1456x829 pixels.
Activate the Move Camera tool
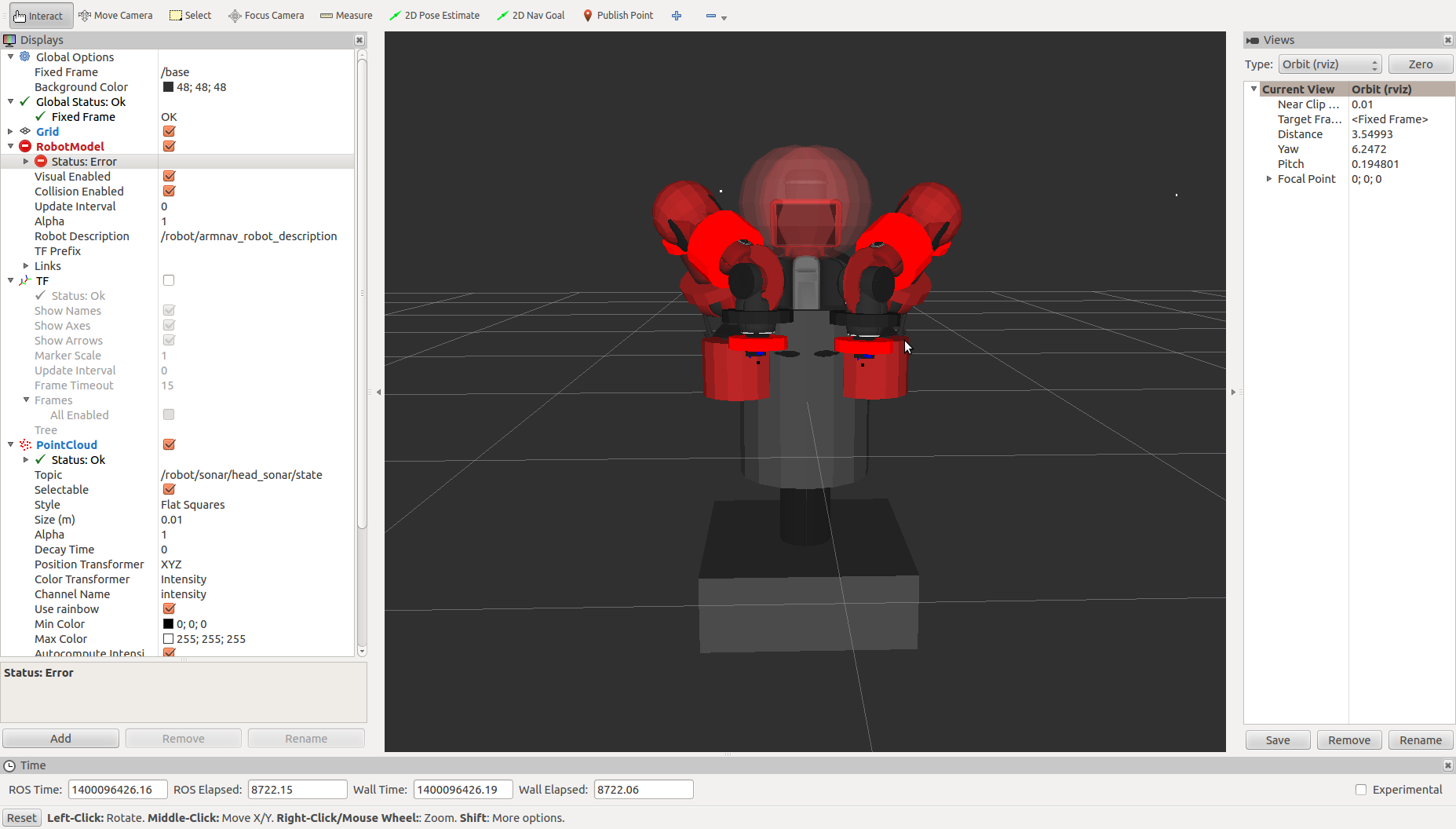coord(116,16)
